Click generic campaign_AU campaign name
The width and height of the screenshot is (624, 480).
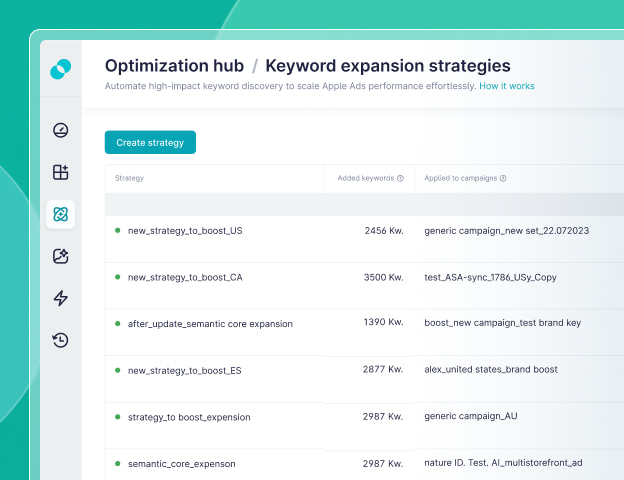tap(470, 416)
